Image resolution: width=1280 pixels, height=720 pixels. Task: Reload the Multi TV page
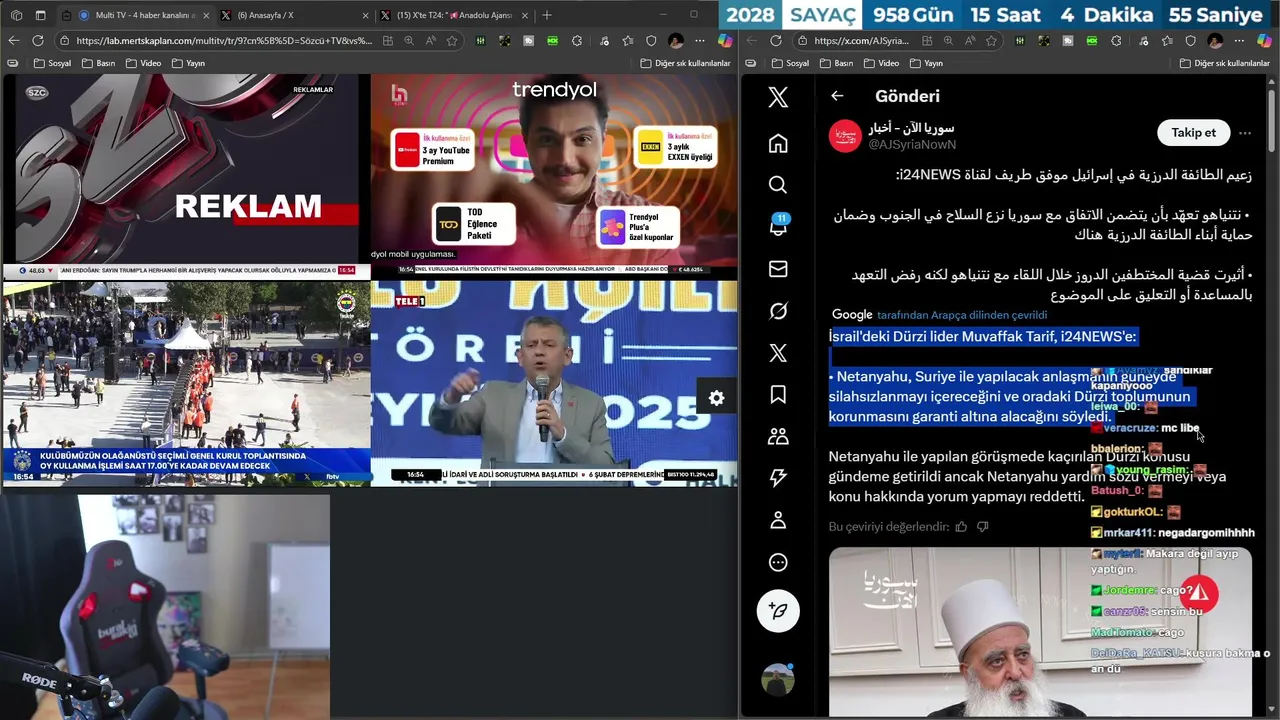pyautogui.click(x=38, y=41)
